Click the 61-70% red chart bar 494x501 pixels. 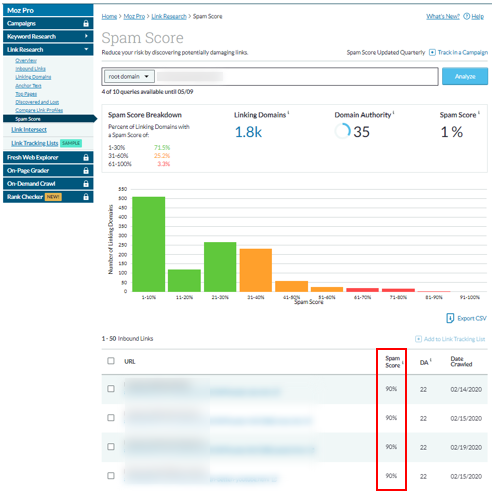(362, 290)
